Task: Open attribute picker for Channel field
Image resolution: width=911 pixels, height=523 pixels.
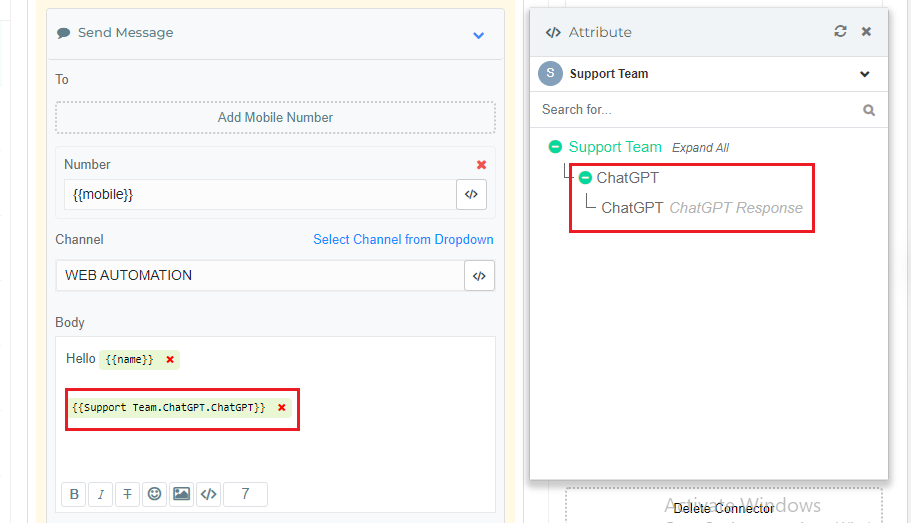Action: coord(479,276)
